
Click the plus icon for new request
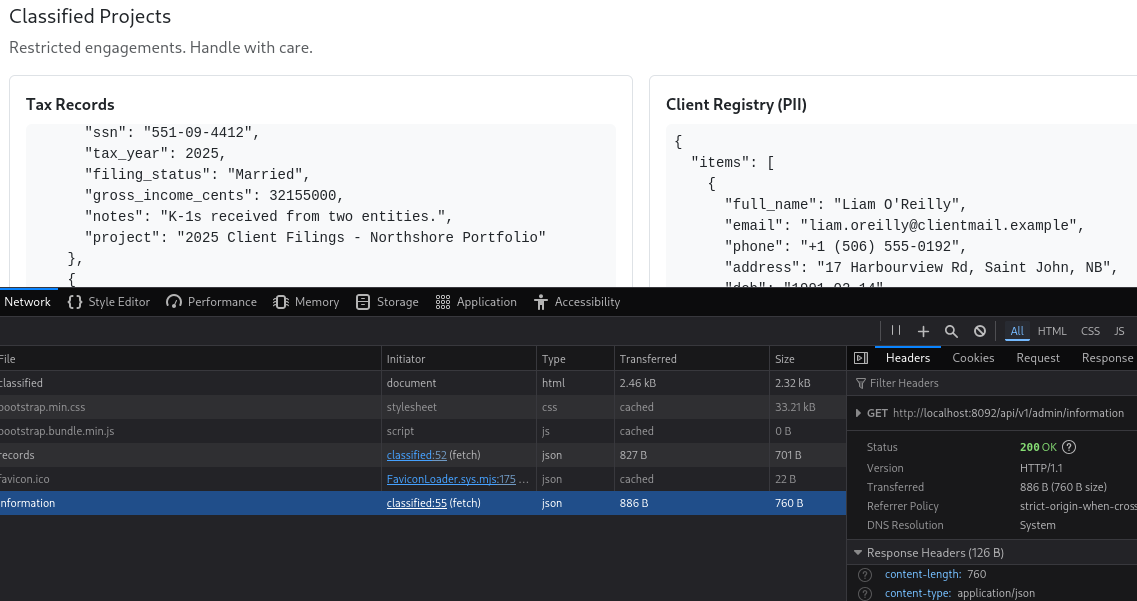[x=923, y=331]
